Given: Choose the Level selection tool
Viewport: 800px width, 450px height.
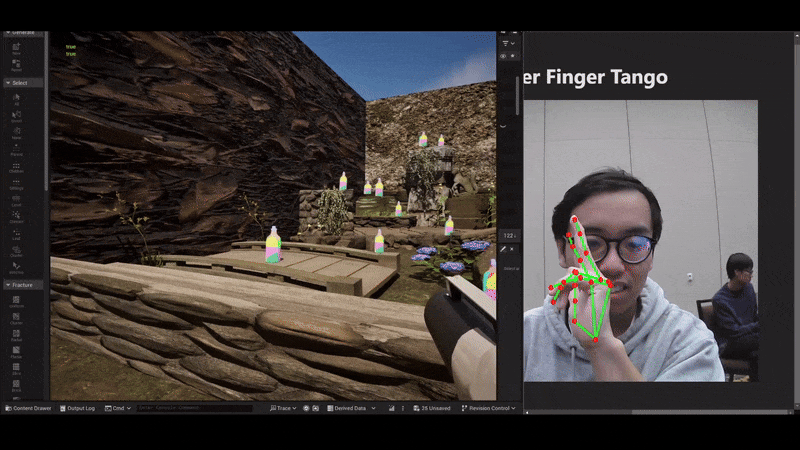Looking at the screenshot, I should coord(16,201).
